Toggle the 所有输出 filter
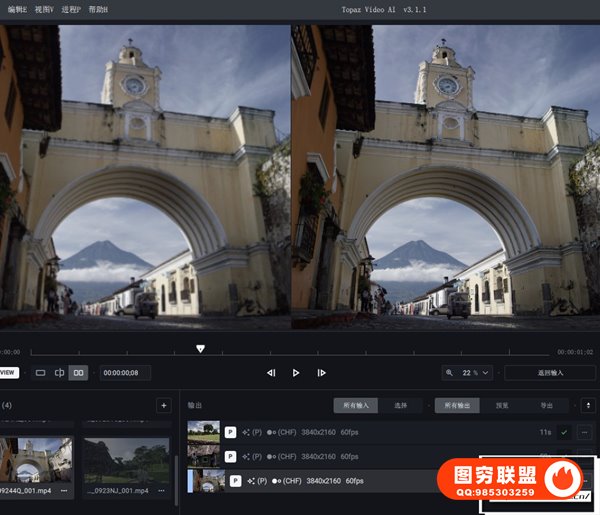The image size is (600, 515). [458, 406]
